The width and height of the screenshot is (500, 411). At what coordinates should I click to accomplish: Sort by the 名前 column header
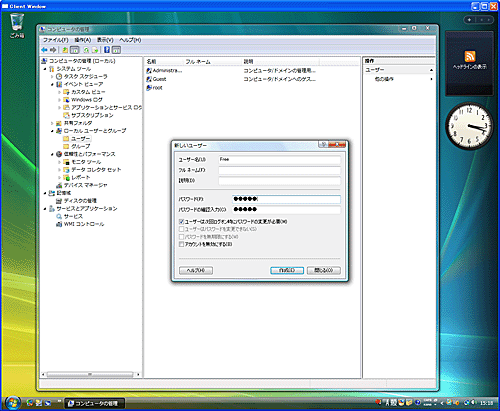pyautogui.click(x=165, y=62)
